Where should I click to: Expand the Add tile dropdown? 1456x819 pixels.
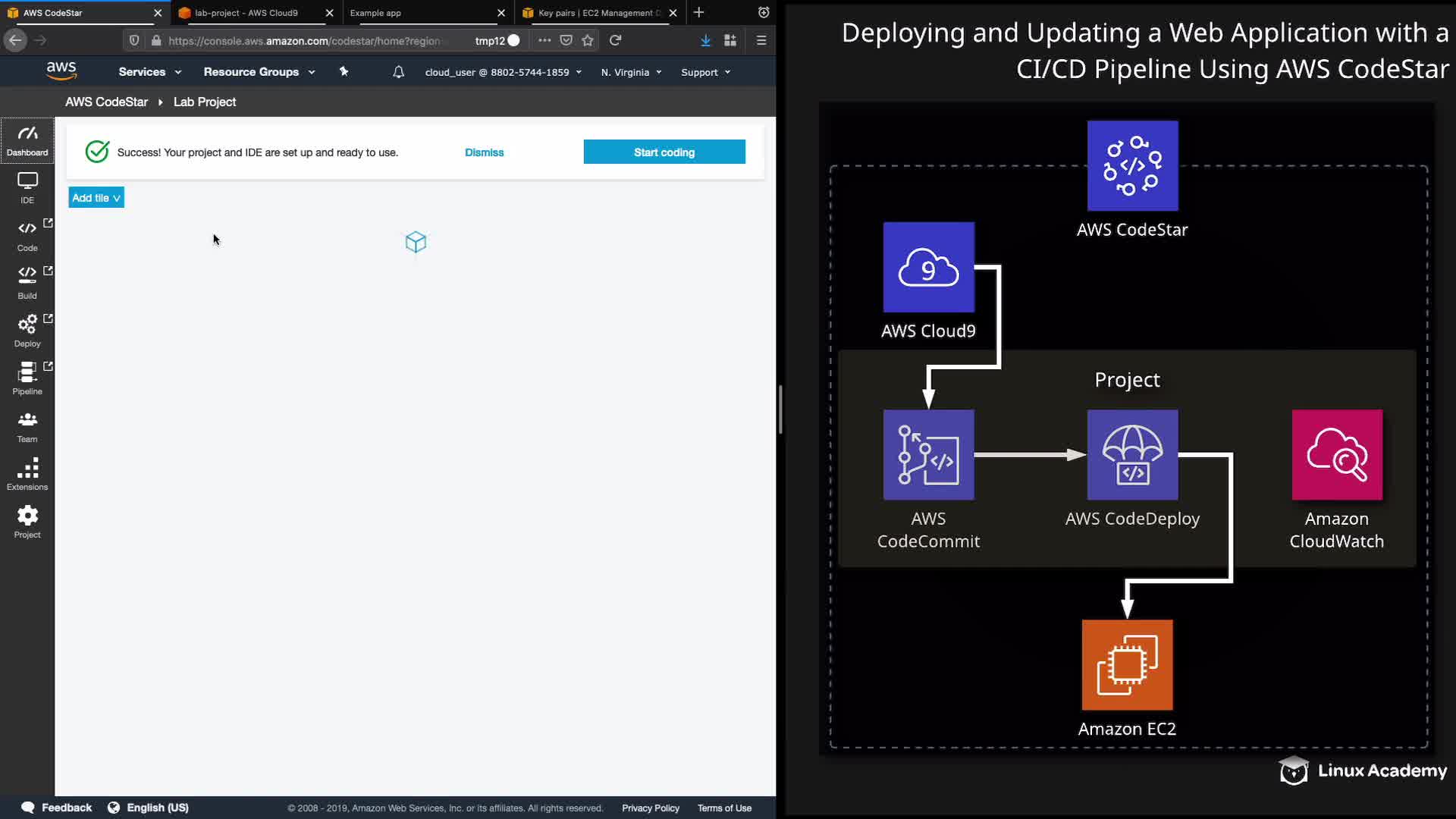point(96,198)
